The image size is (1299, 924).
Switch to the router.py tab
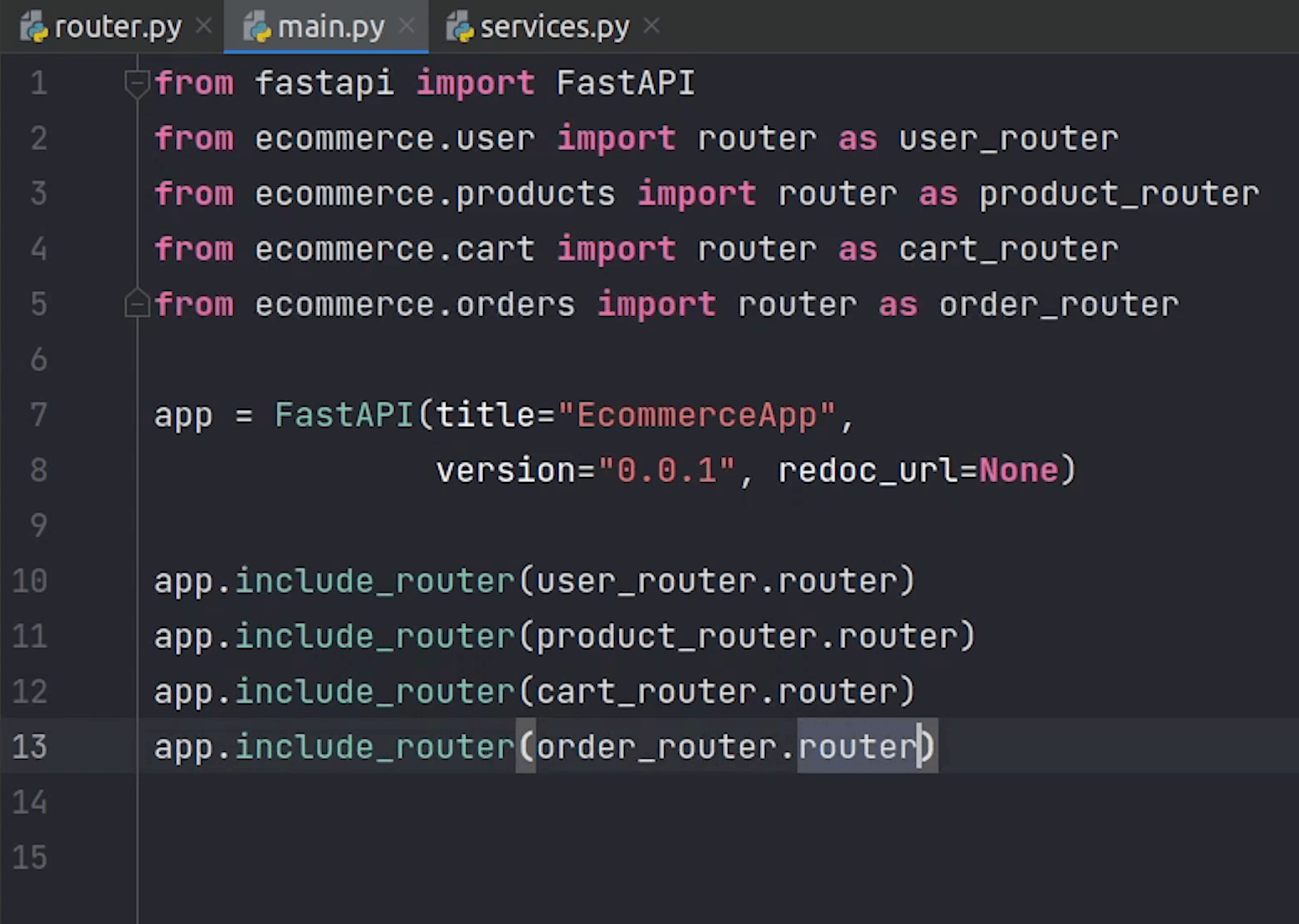click(x=117, y=28)
